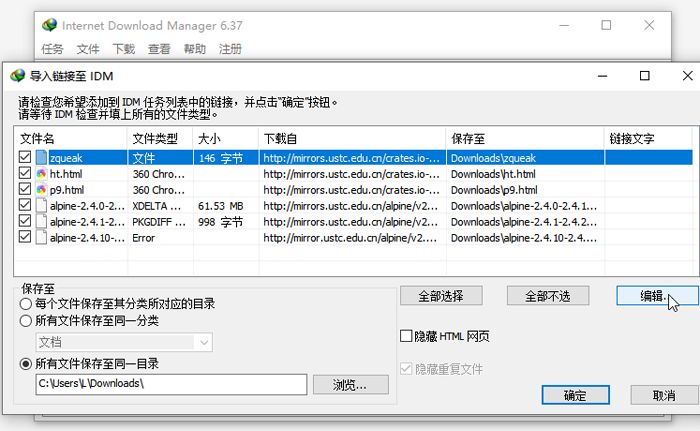Click the alpine-2.4.0 XDELTA file icon

42,205
